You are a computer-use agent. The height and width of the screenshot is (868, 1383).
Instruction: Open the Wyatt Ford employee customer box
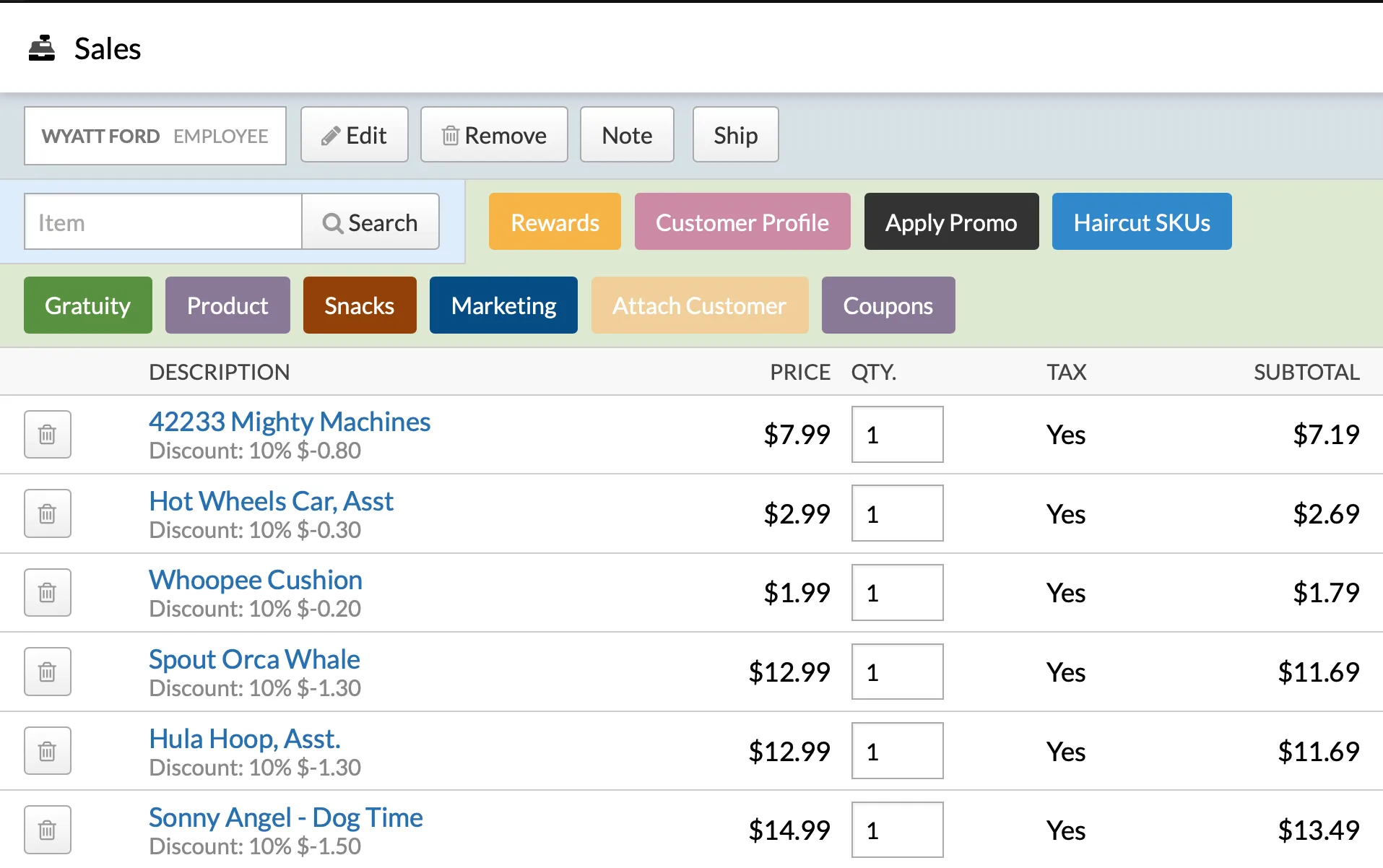click(155, 136)
